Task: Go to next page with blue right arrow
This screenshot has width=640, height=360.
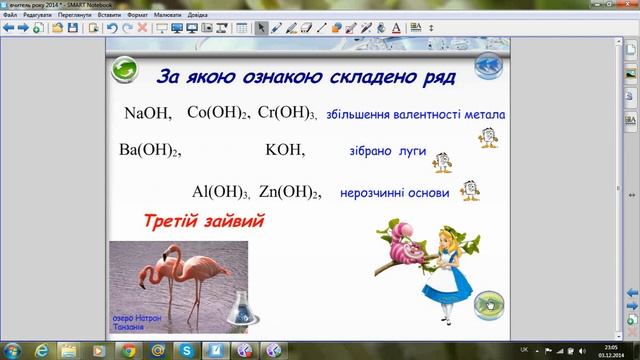Action: point(23,28)
